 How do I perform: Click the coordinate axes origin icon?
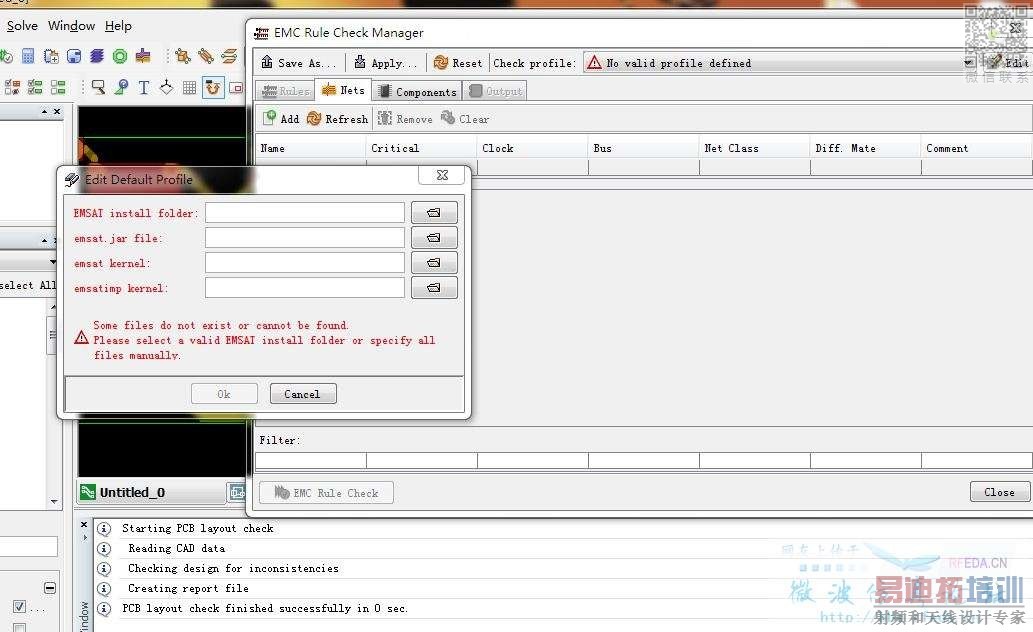pyautogui.click(x=166, y=87)
